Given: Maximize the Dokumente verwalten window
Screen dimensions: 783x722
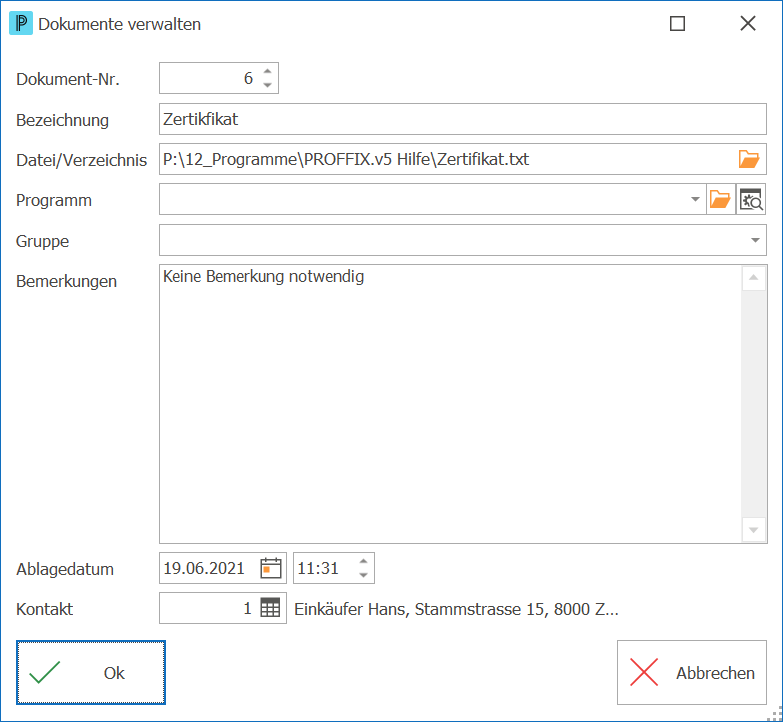Looking at the screenshot, I should click(677, 23).
